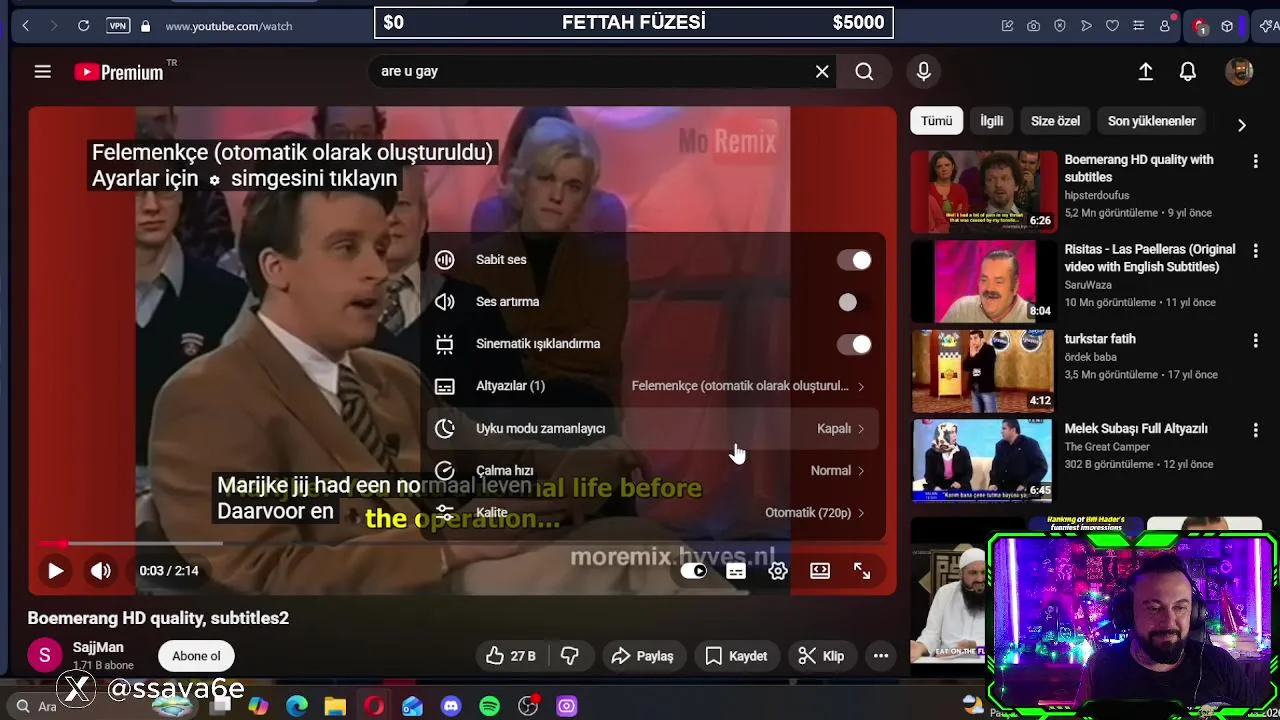Open Çalma hızı submenu
The width and height of the screenshot is (1280, 720).
point(655,470)
